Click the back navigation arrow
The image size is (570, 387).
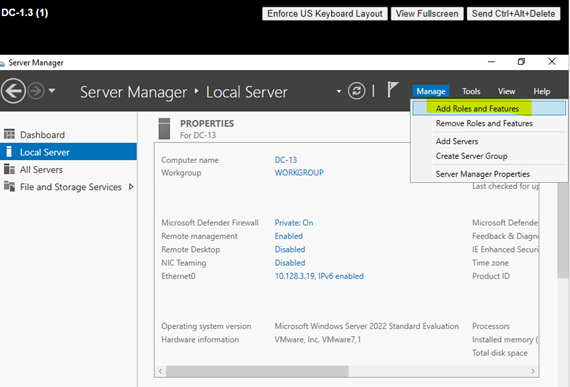coord(13,91)
